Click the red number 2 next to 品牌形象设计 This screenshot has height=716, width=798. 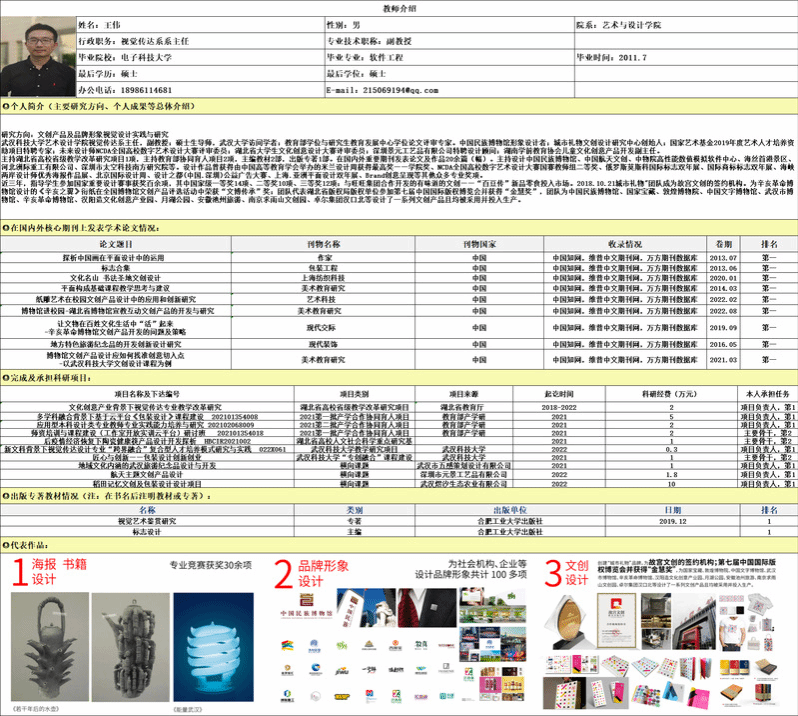click(283, 573)
